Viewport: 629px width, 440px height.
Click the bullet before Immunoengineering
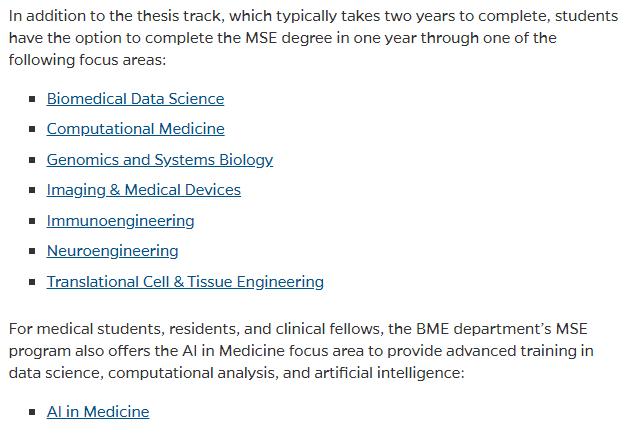[x=32, y=221]
